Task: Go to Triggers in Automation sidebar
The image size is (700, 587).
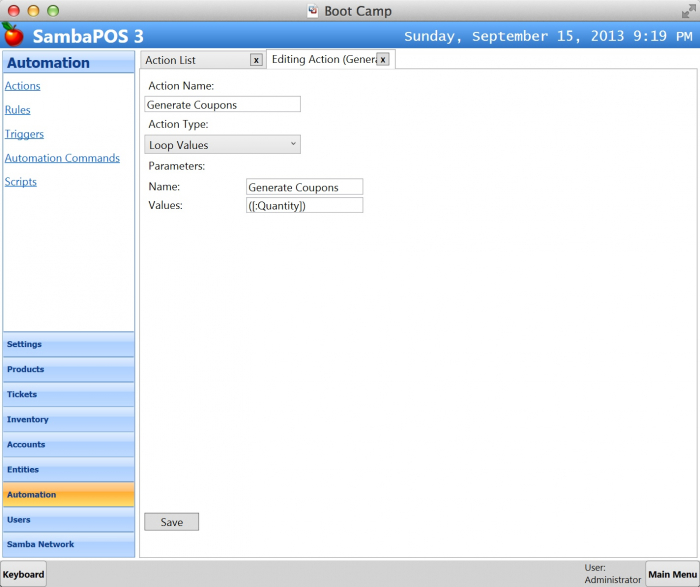Action: 24,134
